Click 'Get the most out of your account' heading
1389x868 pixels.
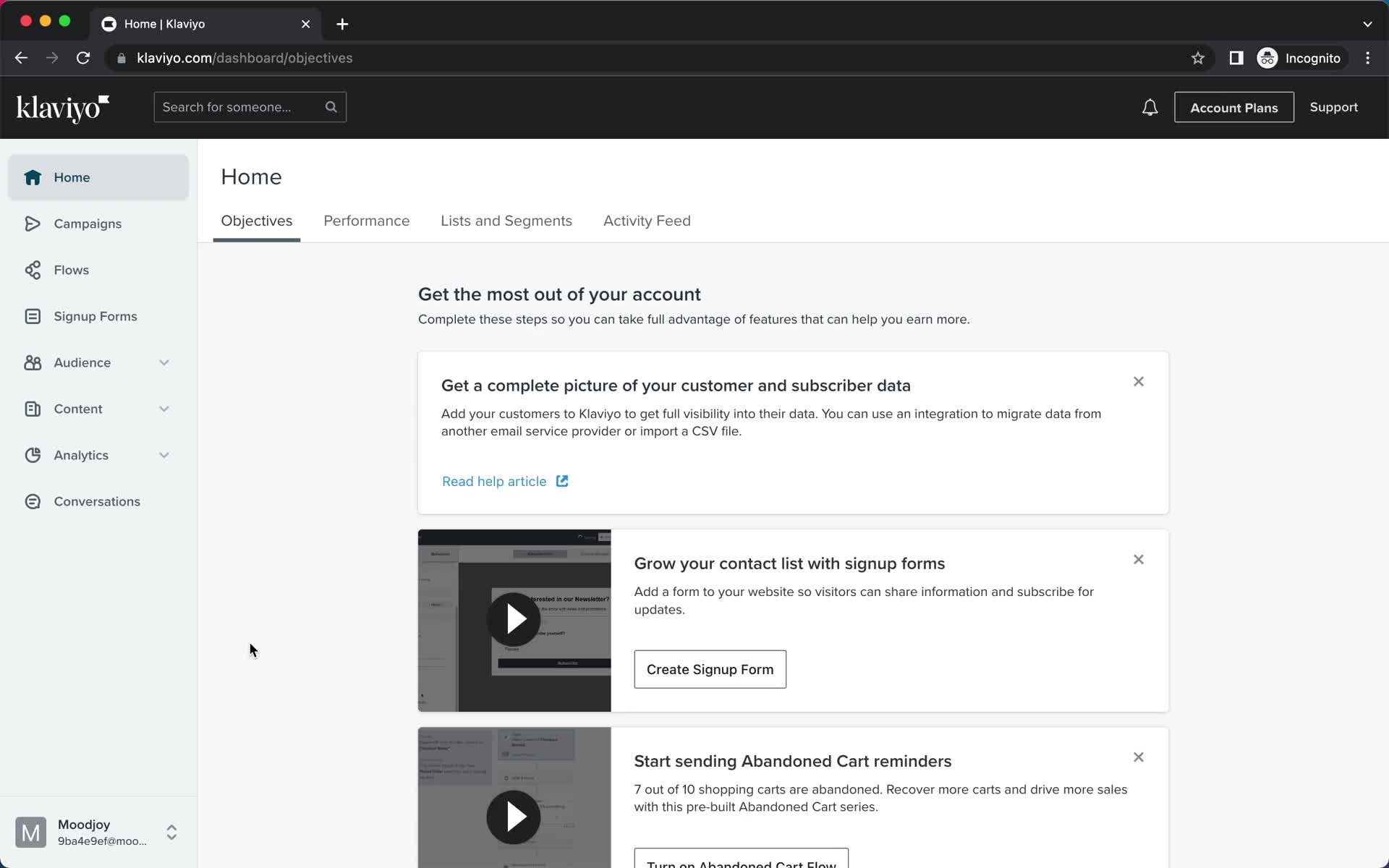[x=559, y=294]
